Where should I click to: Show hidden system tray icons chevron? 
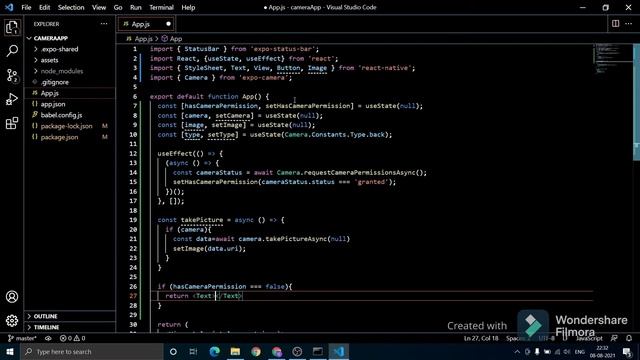pos(517,352)
